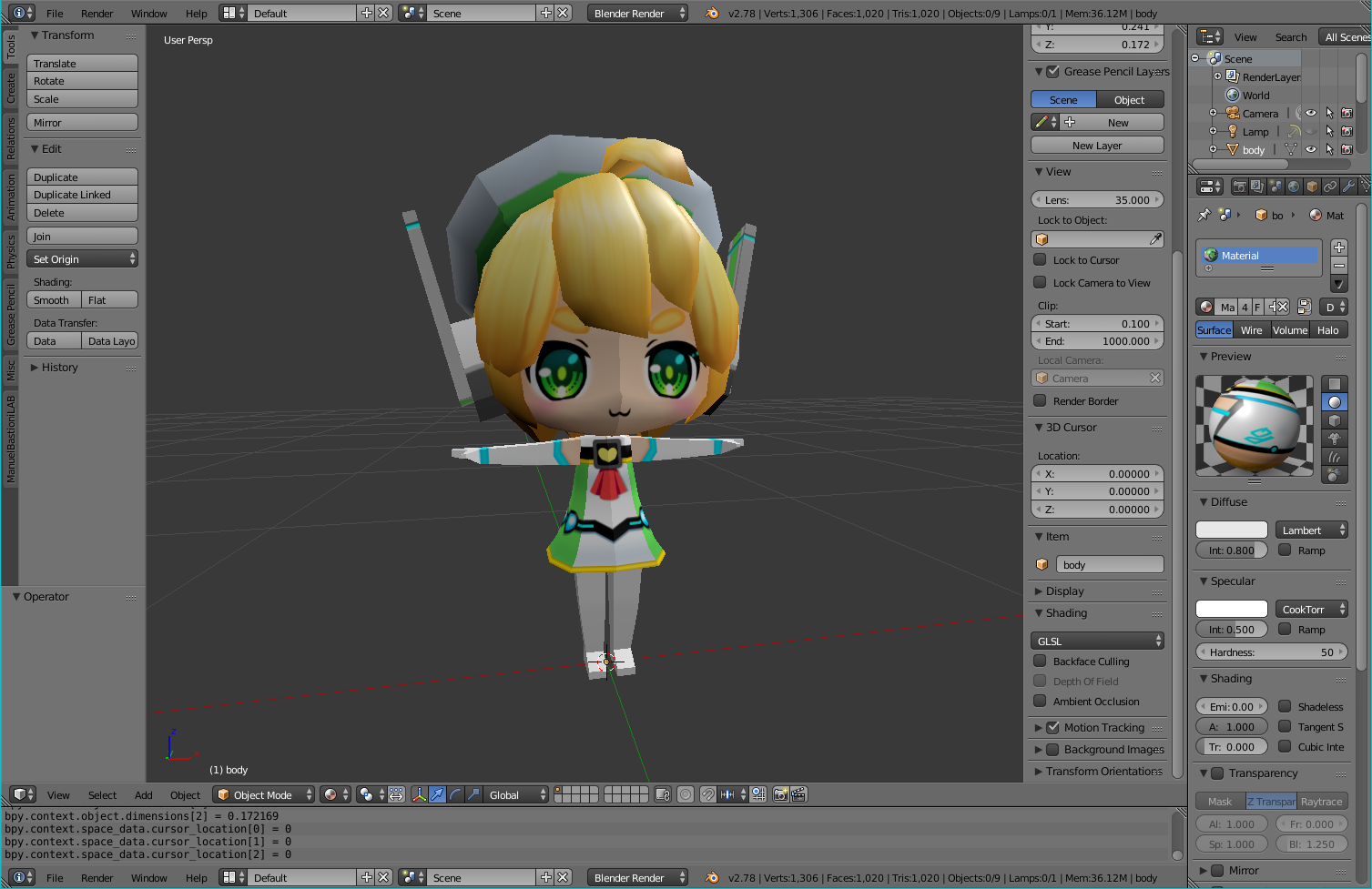
Task: Toggle body object visibility eye
Action: [1311, 149]
